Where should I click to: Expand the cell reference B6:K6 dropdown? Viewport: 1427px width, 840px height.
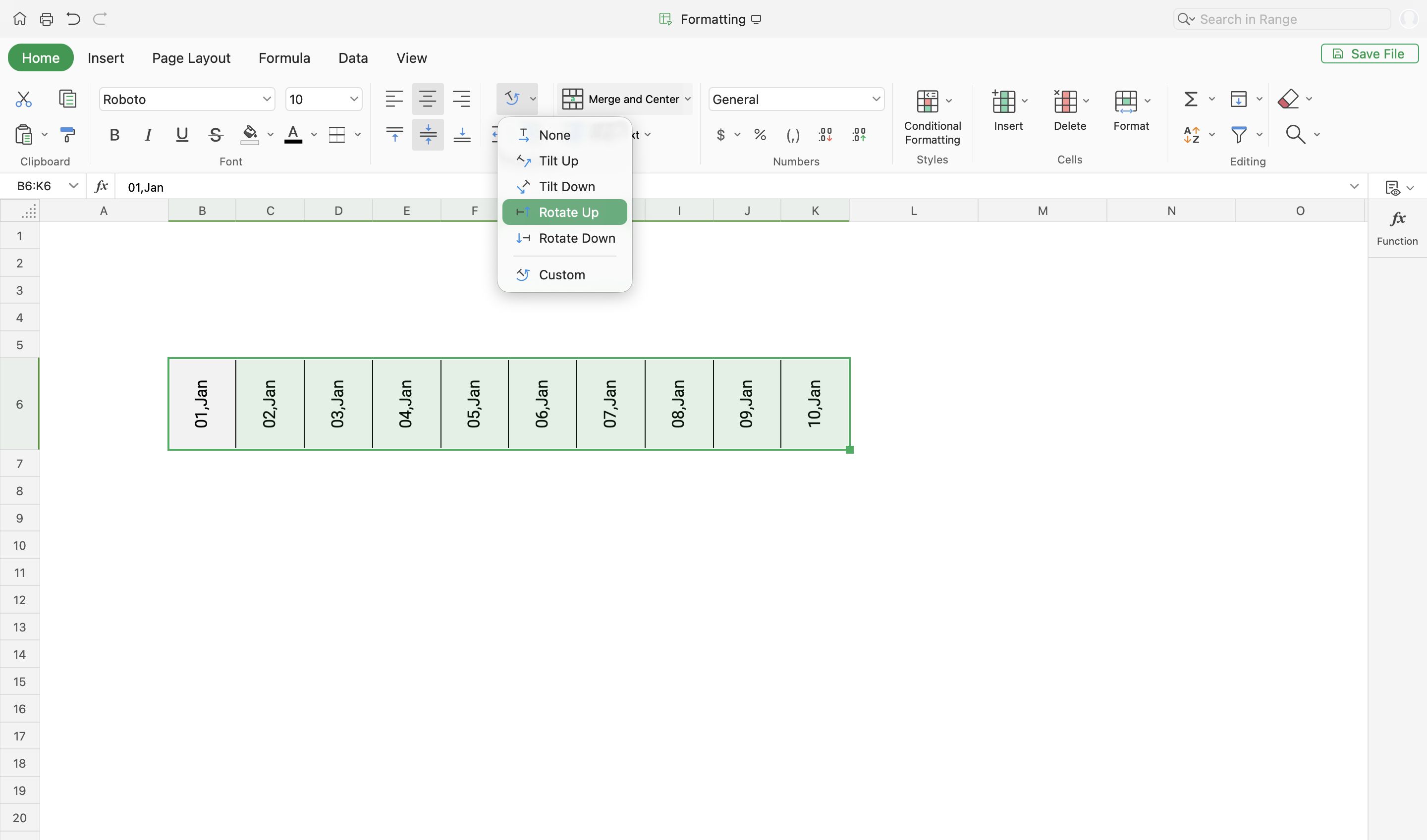[73, 186]
